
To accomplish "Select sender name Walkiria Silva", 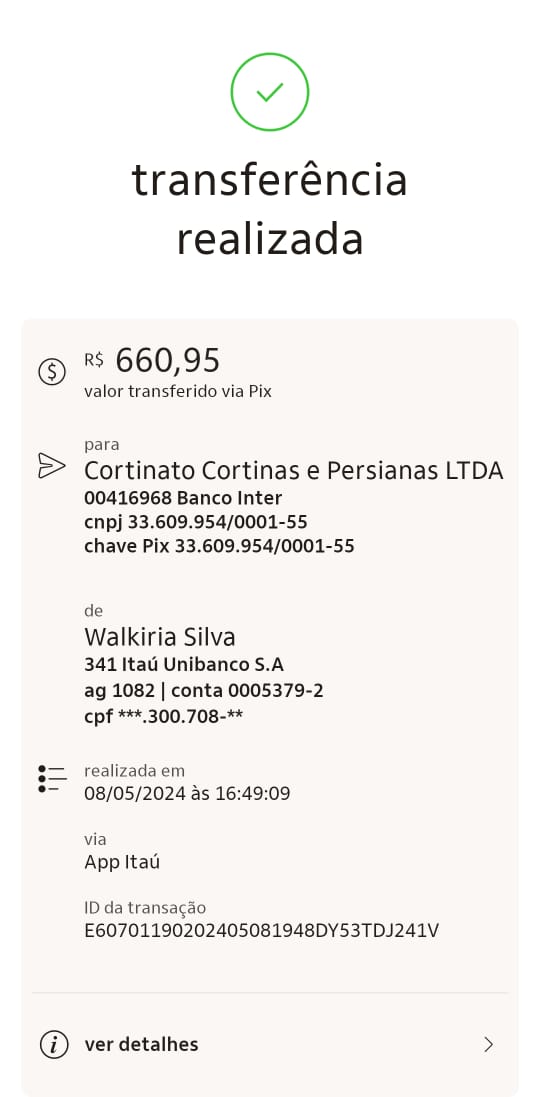I will pos(159,637).
